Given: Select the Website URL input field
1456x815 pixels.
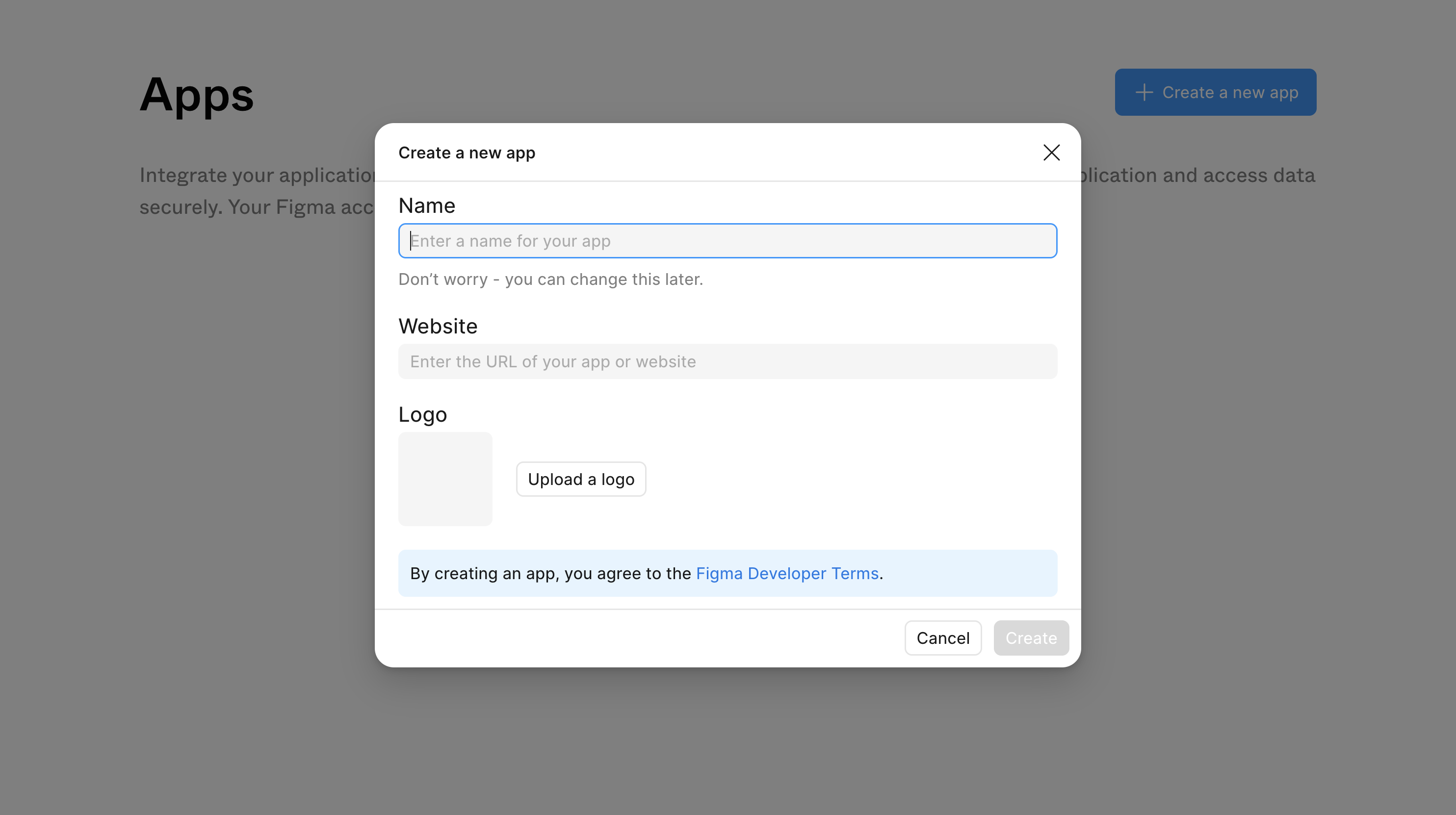Looking at the screenshot, I should 728,362.
